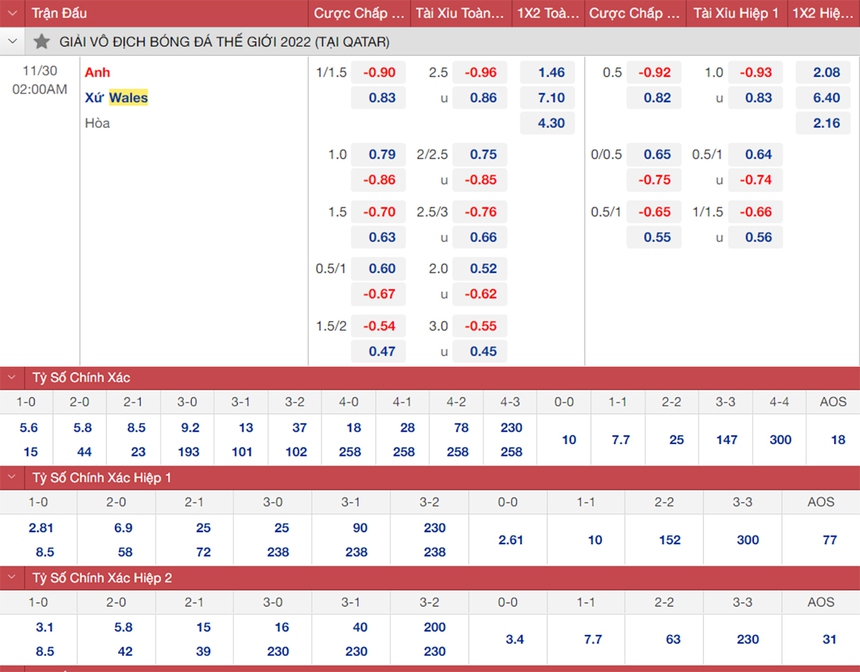This screenshot has height=672, width=860.
Task: Select the Anh team name
Action: click(97, 72)
